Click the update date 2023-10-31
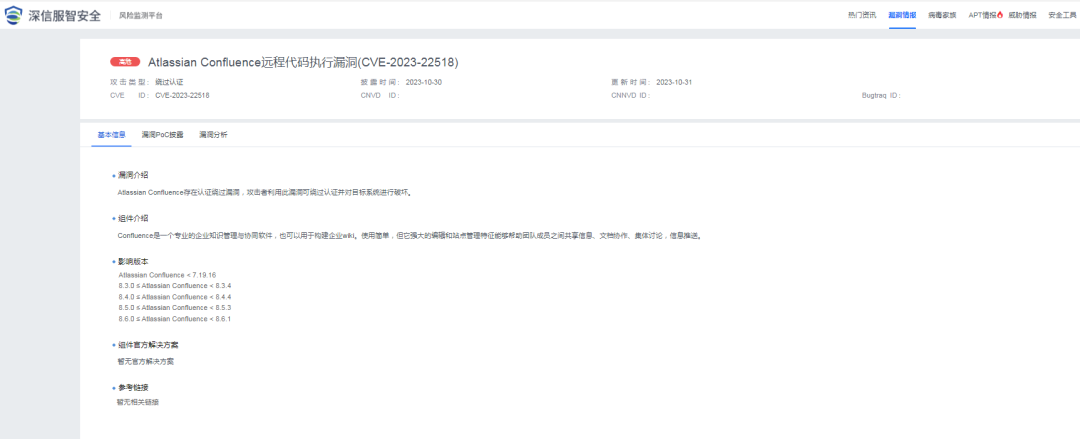Image resolution: width=1080 pixels, height=439 pixels. click(x=674, y=82)
